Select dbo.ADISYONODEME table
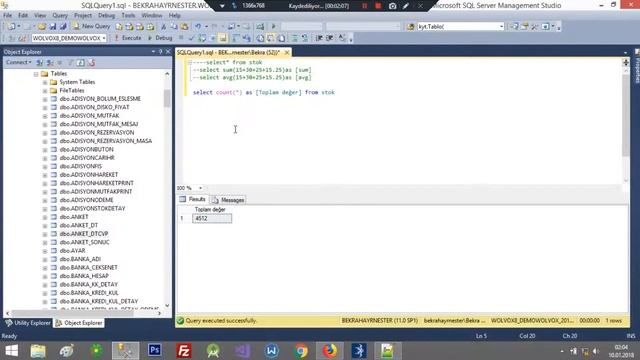640x360 pixels. (x=87, y=200)
